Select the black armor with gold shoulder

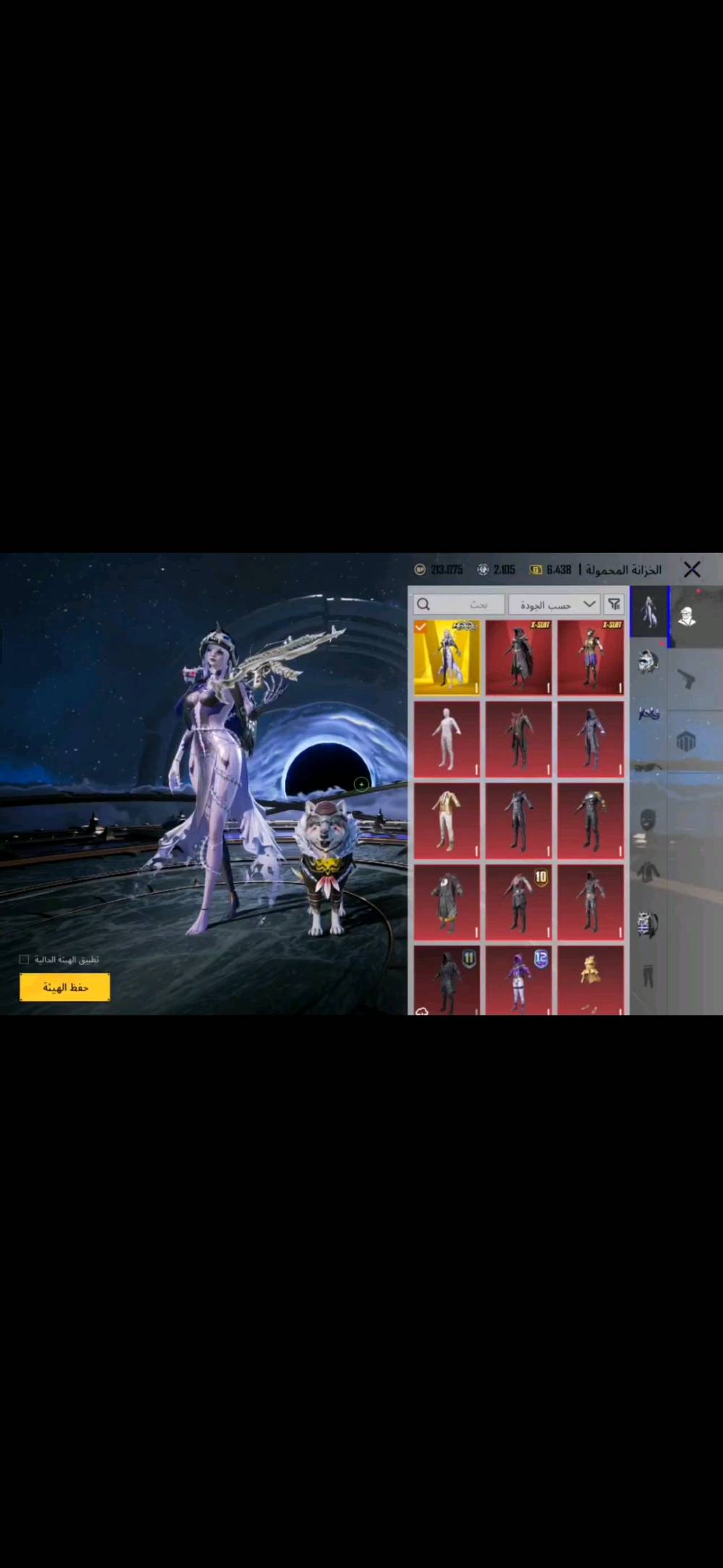tap(591, 821)
